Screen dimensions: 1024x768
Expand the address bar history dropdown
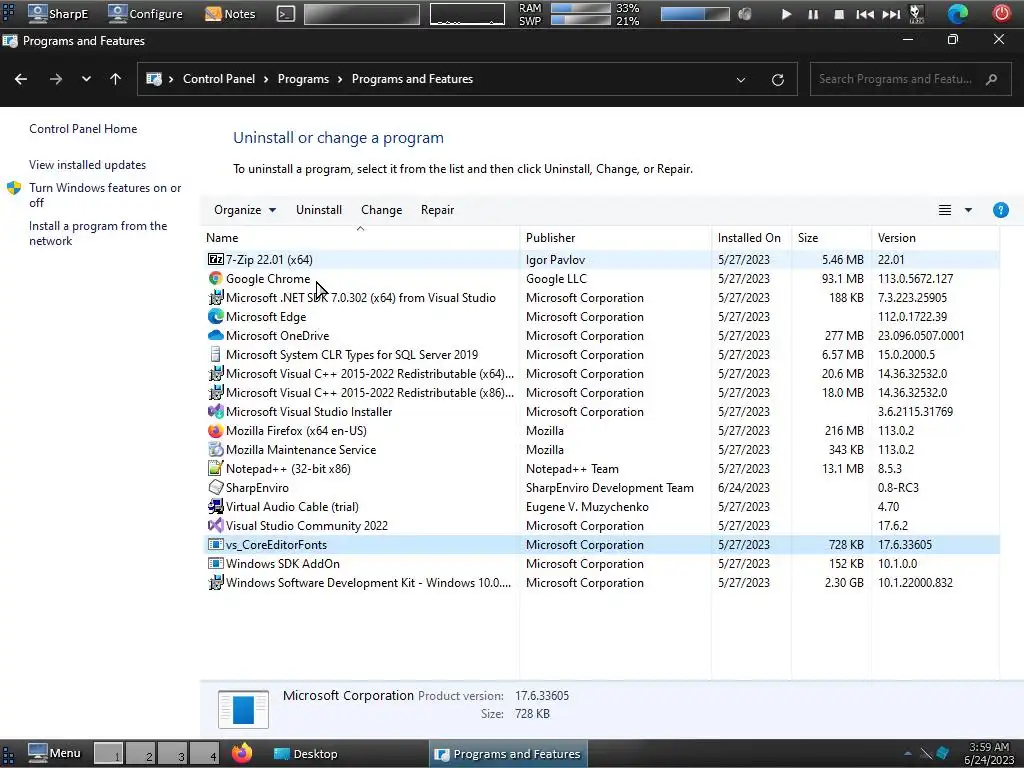tap(741, 80)
